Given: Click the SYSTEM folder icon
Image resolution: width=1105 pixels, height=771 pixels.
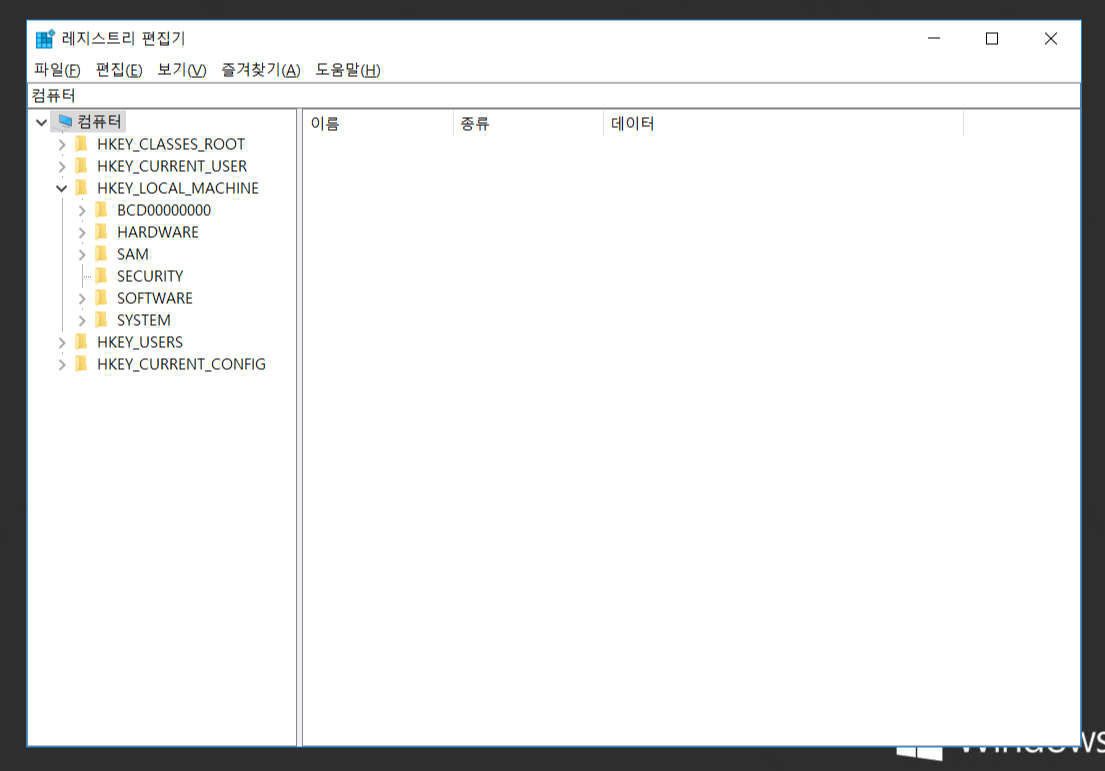Looking at the screenshot, I should [101, 320].
